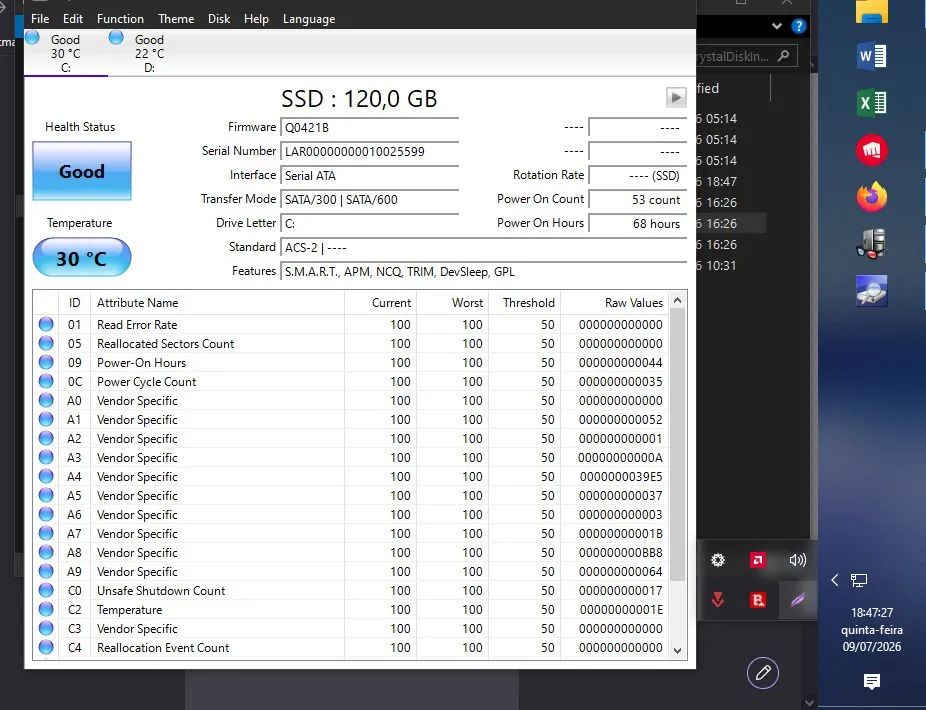Click the status orb for Power-On Hours

[x=46, y=362]
